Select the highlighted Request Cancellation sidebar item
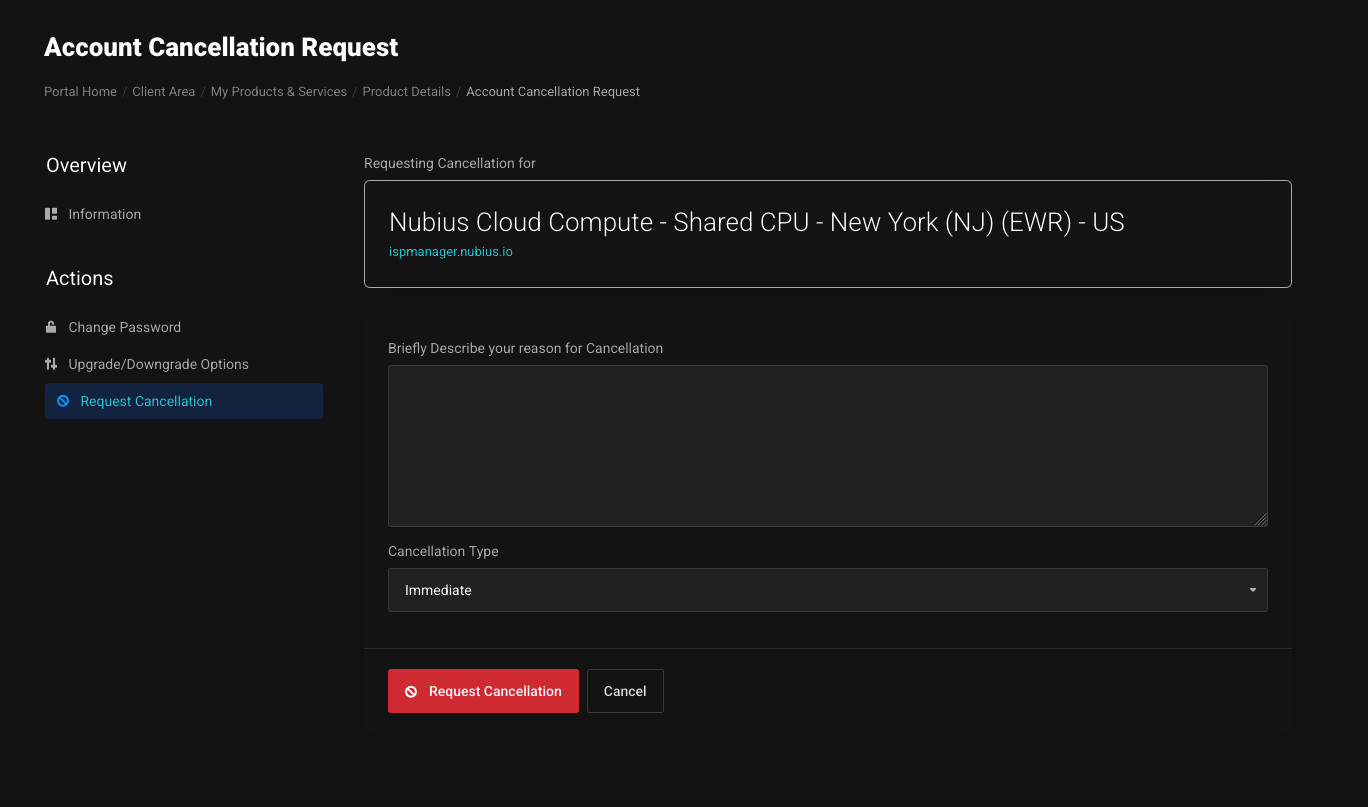Image resolution: width=1368 pixels, height=807 pixels. [x=146, y=401]
